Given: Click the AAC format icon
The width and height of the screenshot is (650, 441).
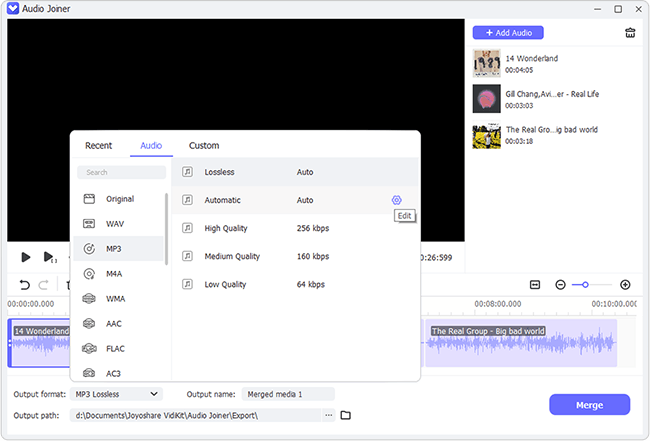Looking at the screenshot, I should 89,324.
